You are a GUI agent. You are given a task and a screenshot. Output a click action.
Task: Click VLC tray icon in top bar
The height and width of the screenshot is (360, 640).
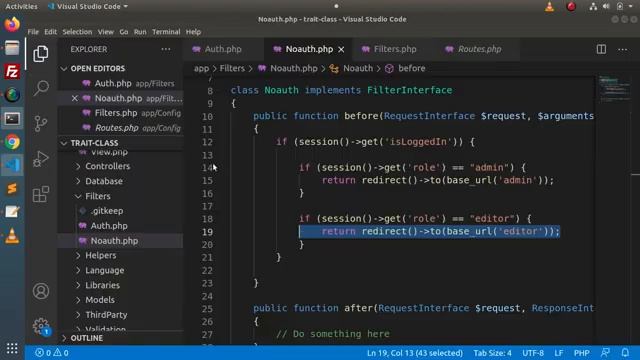pos(550,7)
